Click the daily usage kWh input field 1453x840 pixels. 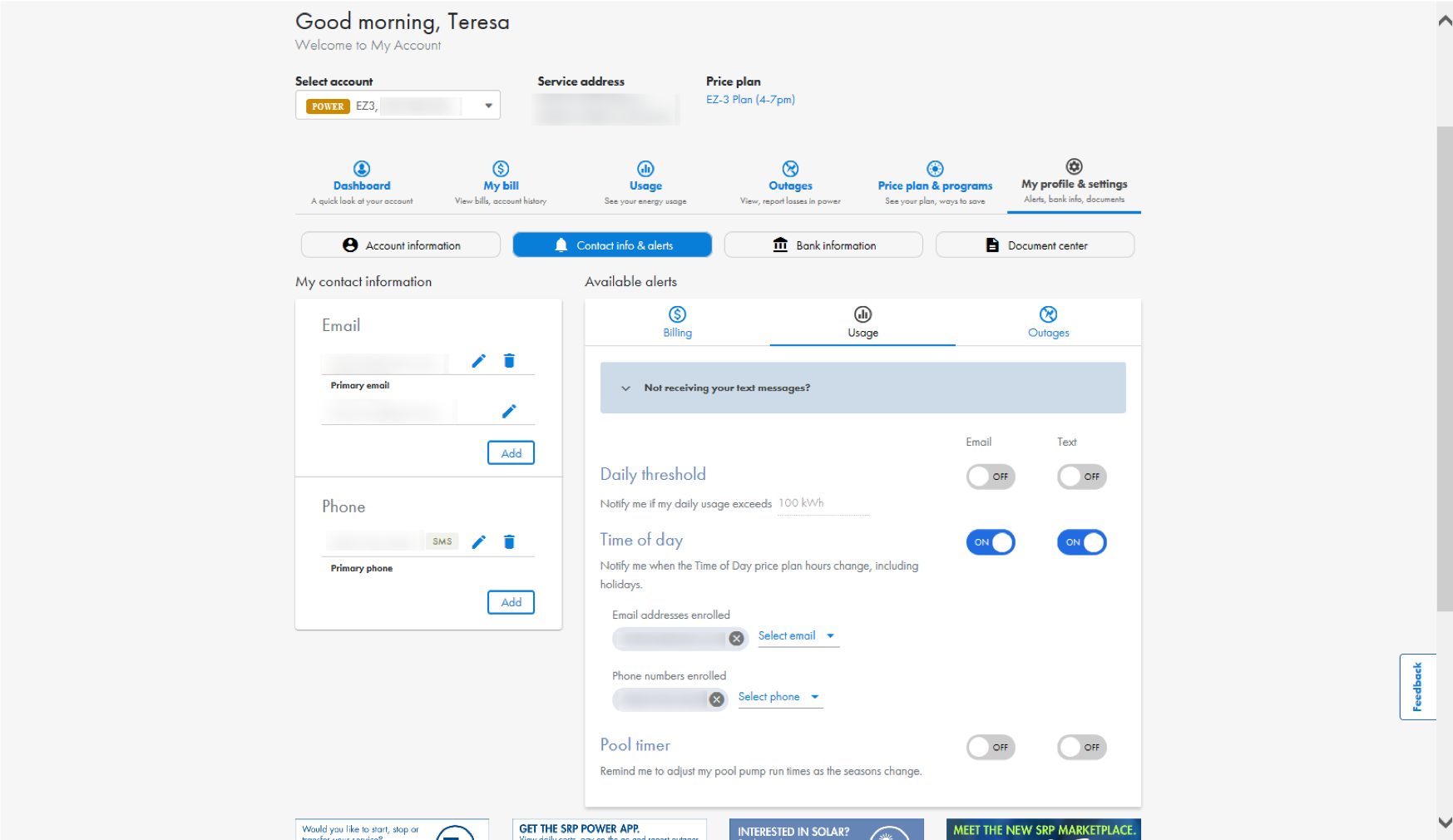pos(823,502)
